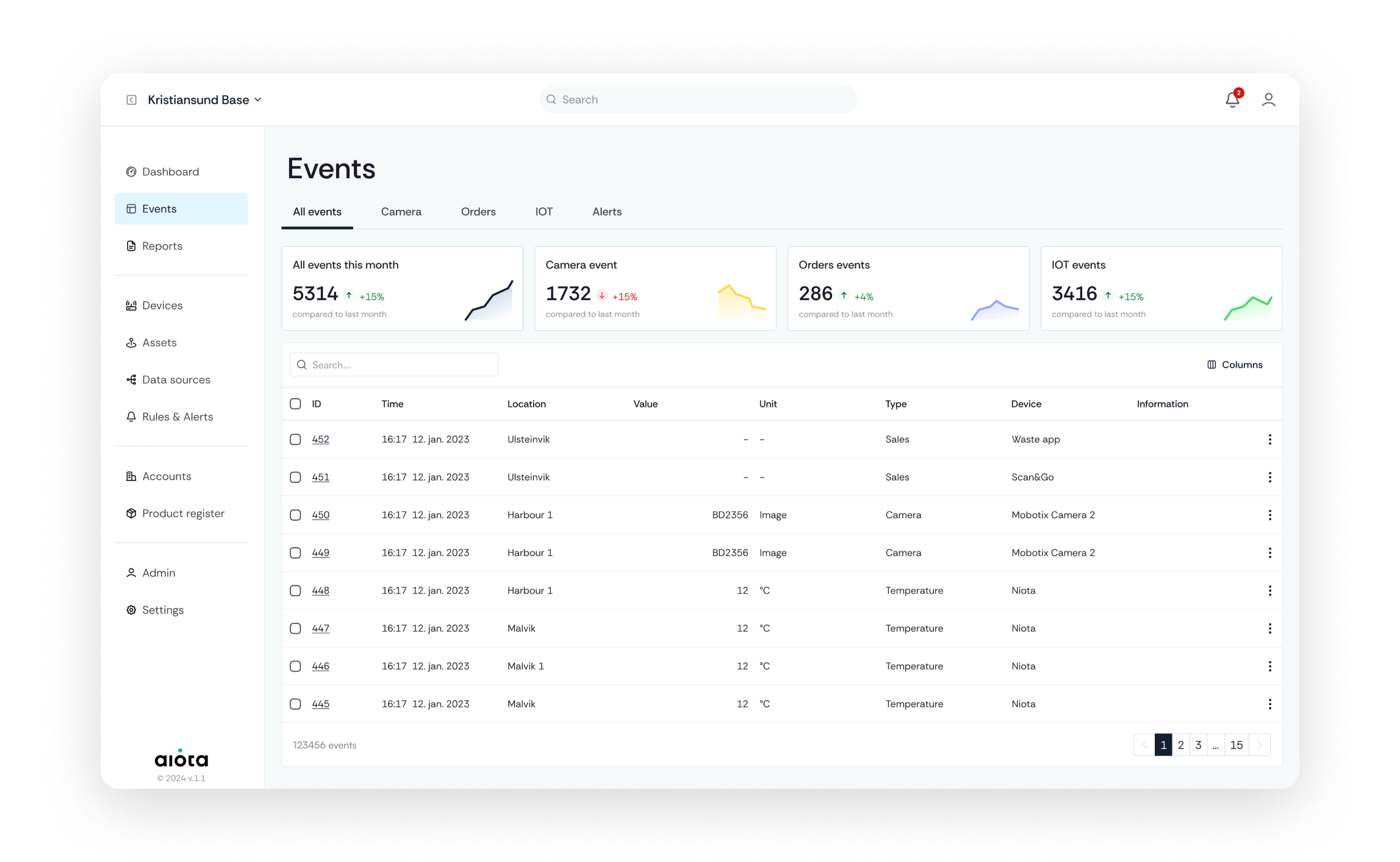Check the checkbox for event 449
The width and height of the screenshot is (1400, 862).
295,553
